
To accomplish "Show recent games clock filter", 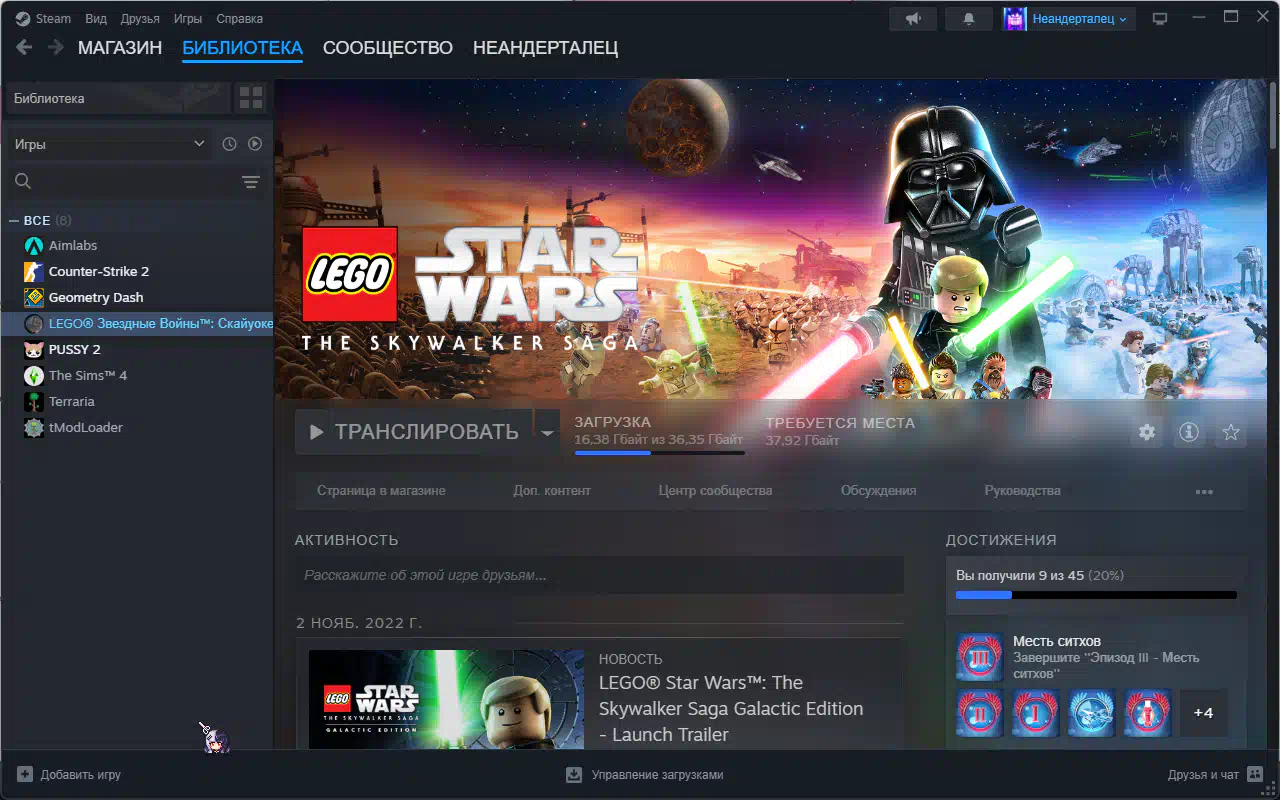I will [229, 144].
